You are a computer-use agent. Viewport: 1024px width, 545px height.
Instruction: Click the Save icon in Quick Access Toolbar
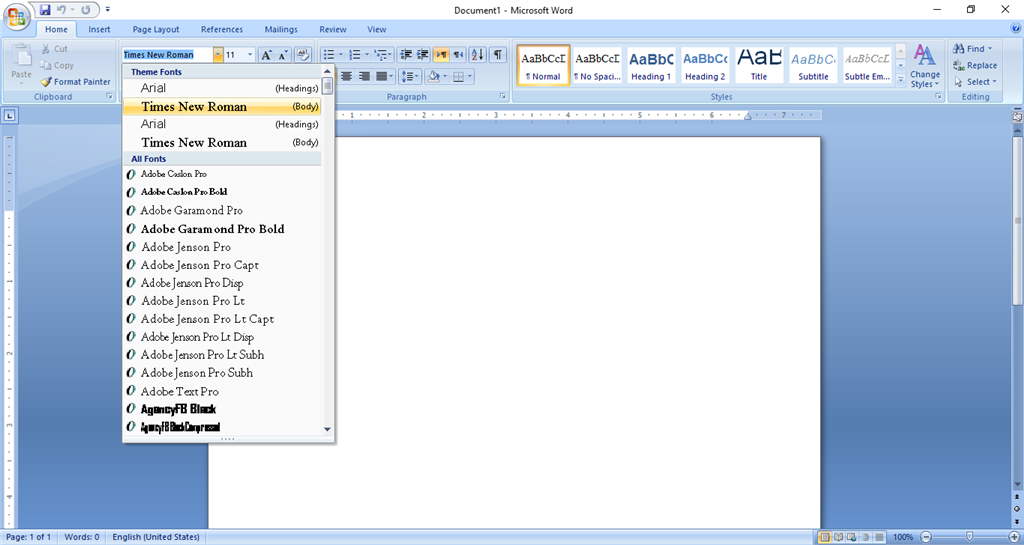click(45, 10)
